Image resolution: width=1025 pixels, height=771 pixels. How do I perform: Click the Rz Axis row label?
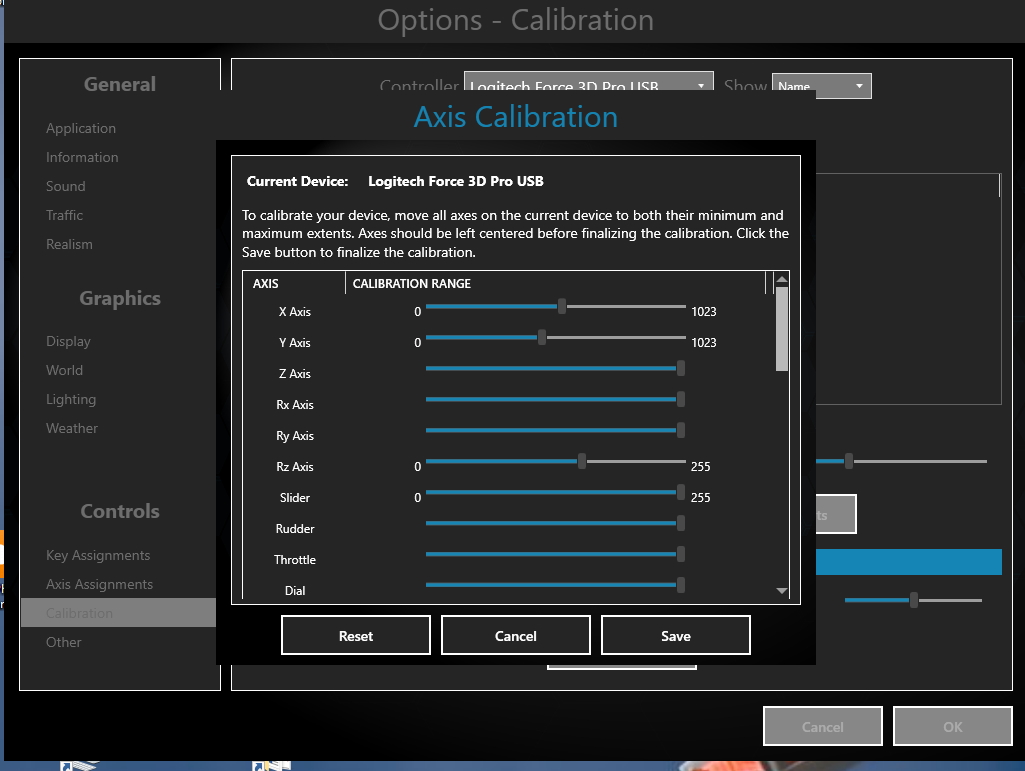[x=295, y=467]
